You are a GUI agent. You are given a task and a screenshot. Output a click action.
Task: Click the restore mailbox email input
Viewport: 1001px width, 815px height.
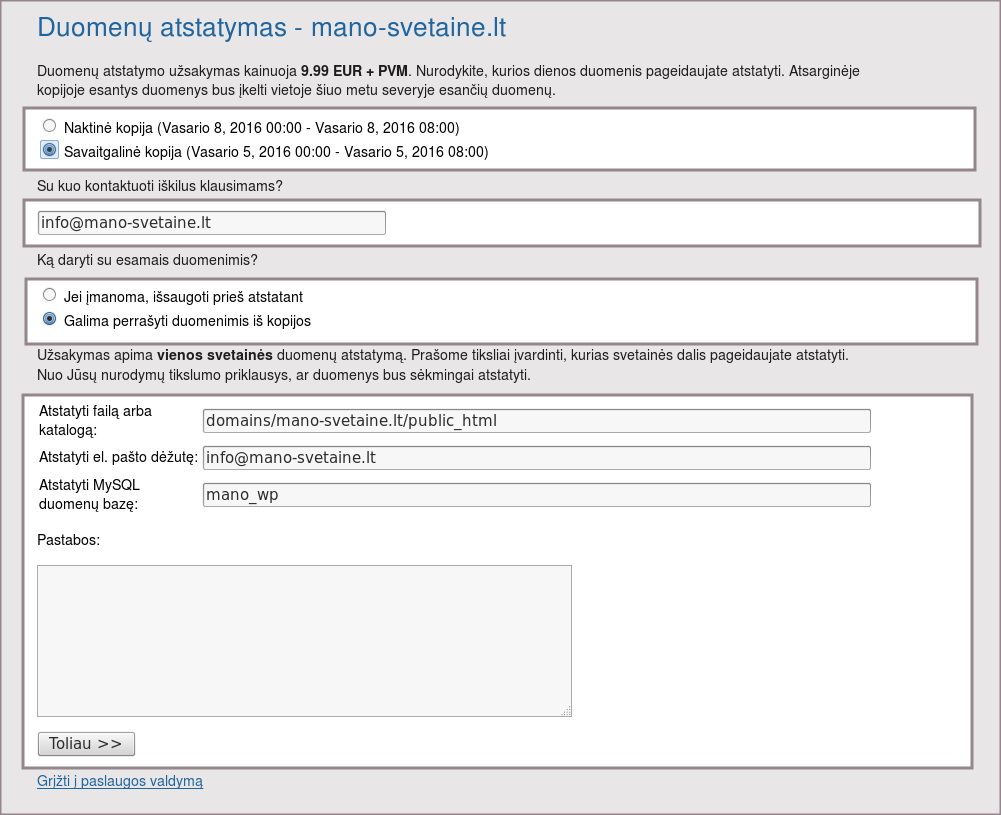point(536,458)
